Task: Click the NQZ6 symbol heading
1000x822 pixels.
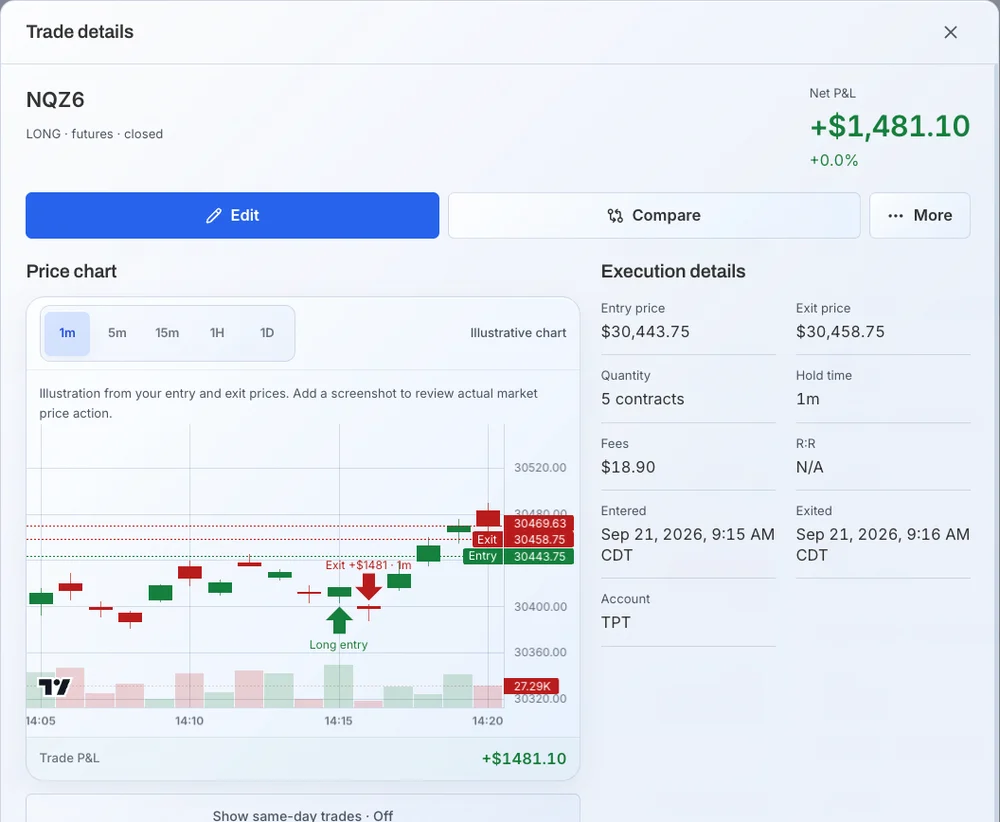Action: [55, 100]
